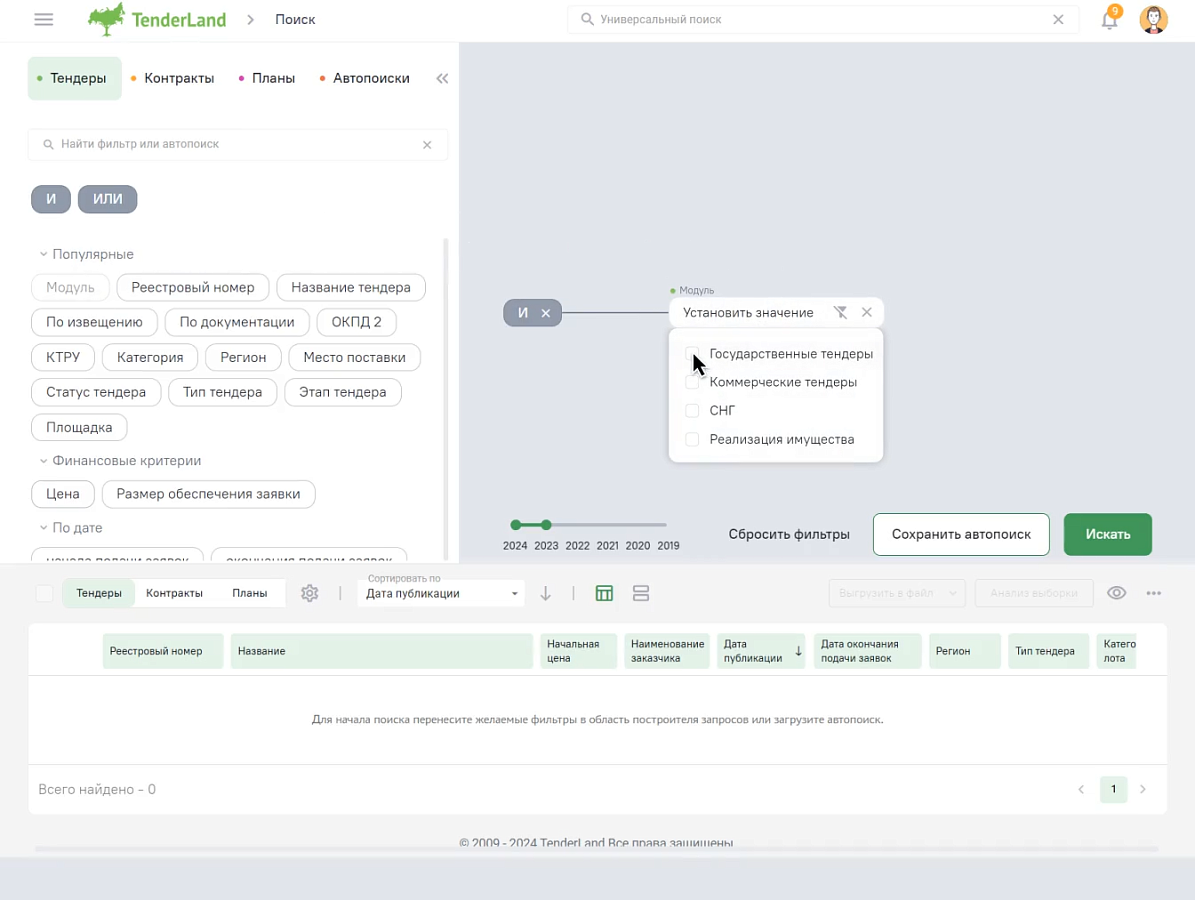Open the Автопоиски tab
The width and height of the screenshot is (1195, 900).
(365, 78)
